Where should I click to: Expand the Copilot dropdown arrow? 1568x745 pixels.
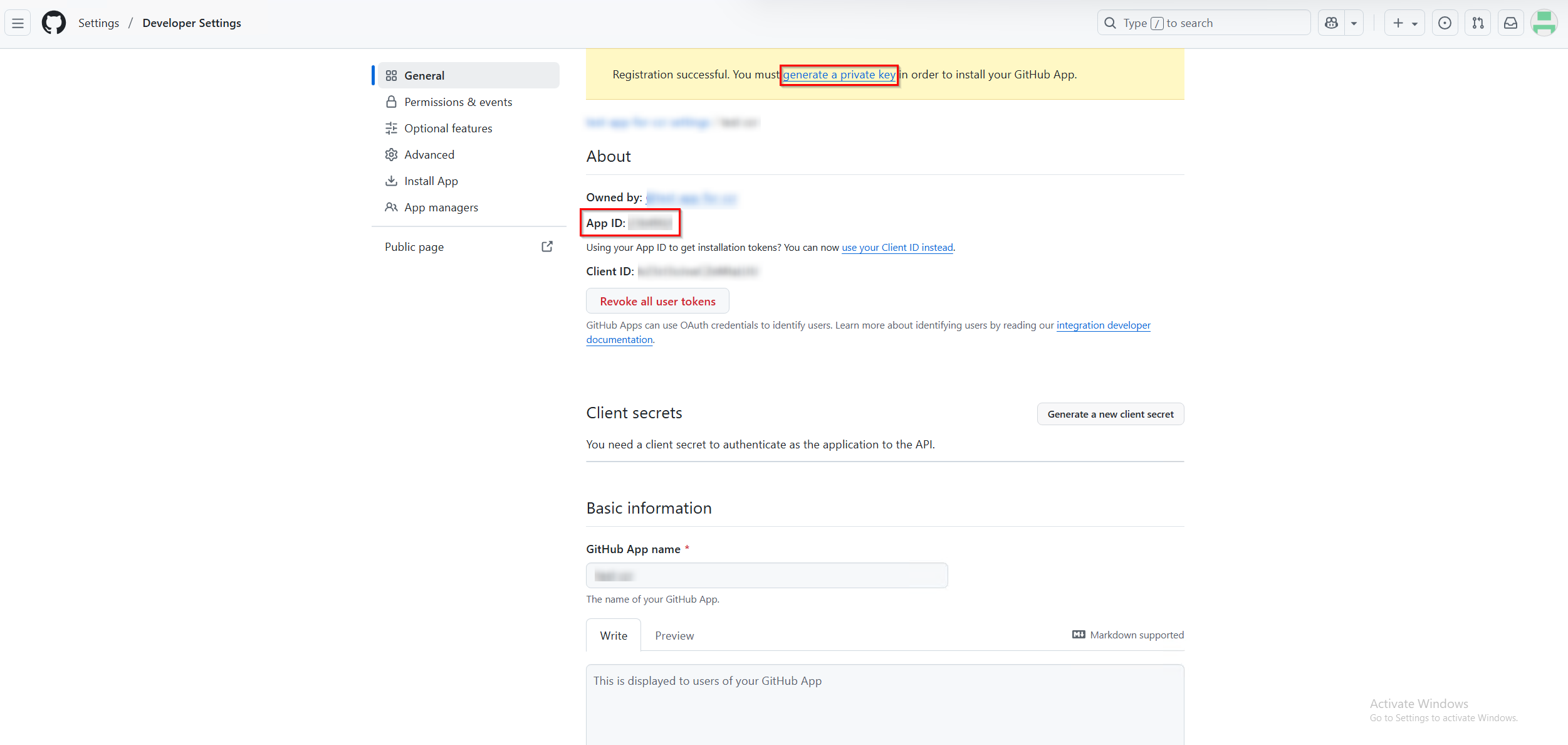pos(1354,23)
